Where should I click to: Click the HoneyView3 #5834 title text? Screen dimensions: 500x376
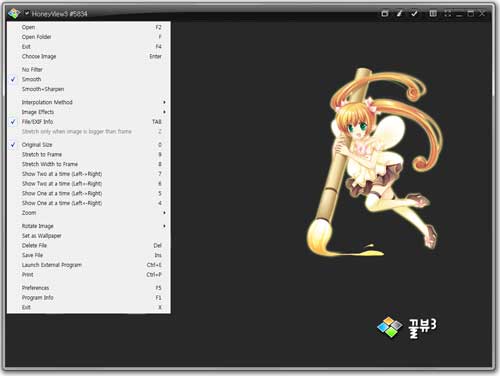[x=59, y=14]
